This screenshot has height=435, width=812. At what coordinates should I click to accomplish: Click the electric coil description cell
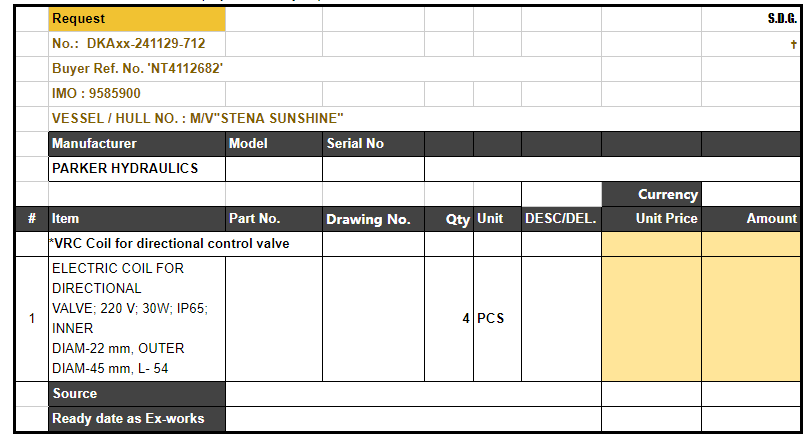(x=137, y=318)
